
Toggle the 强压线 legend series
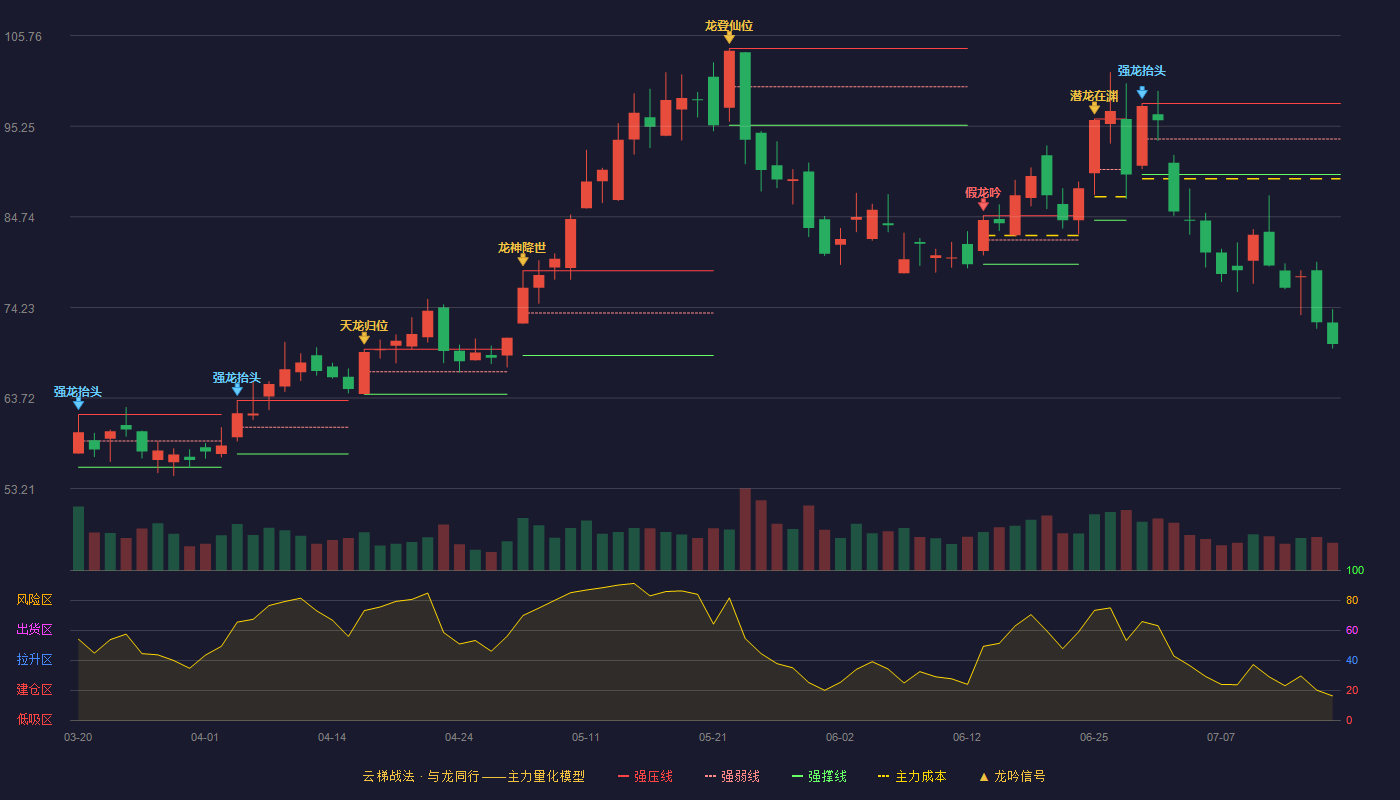coord(645,776)
